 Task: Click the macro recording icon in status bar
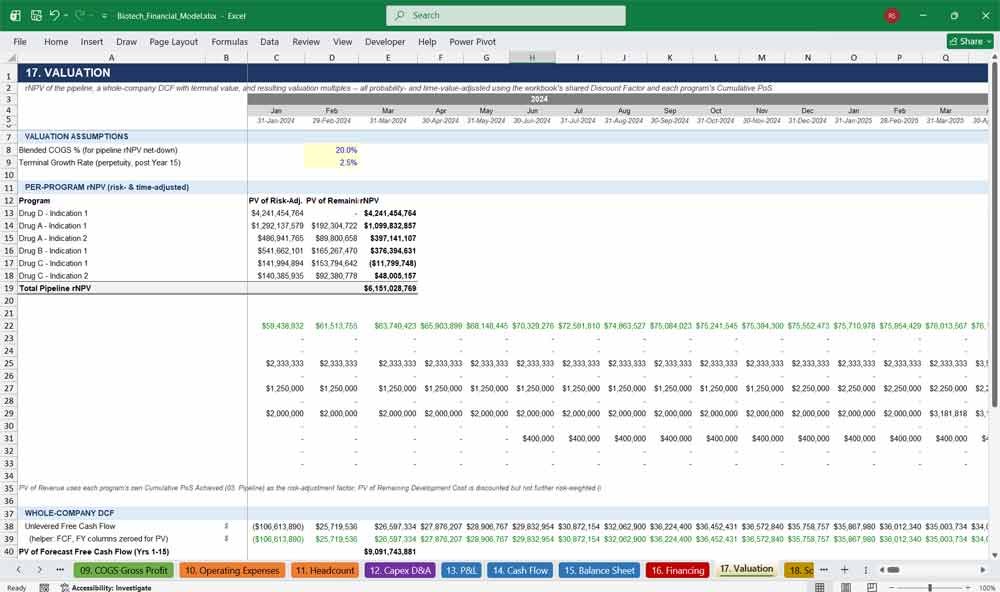coord(44,588)
